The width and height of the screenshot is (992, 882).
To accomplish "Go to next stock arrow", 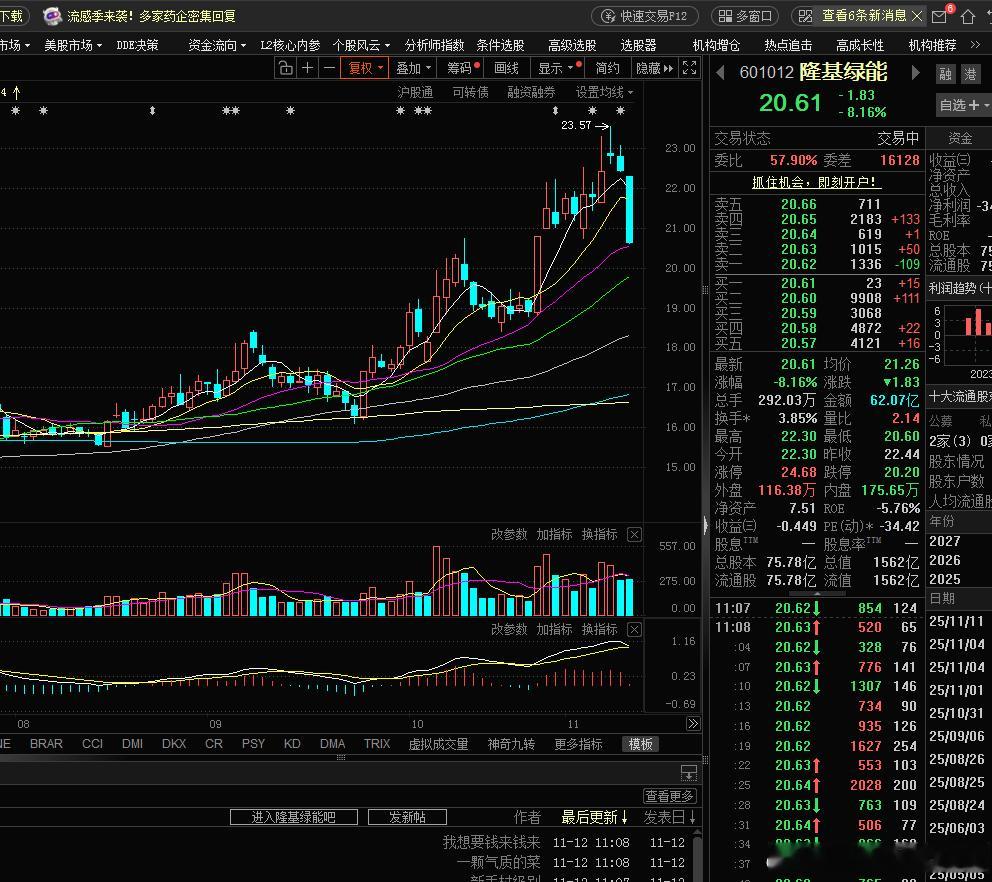I will tap(915, 73).
